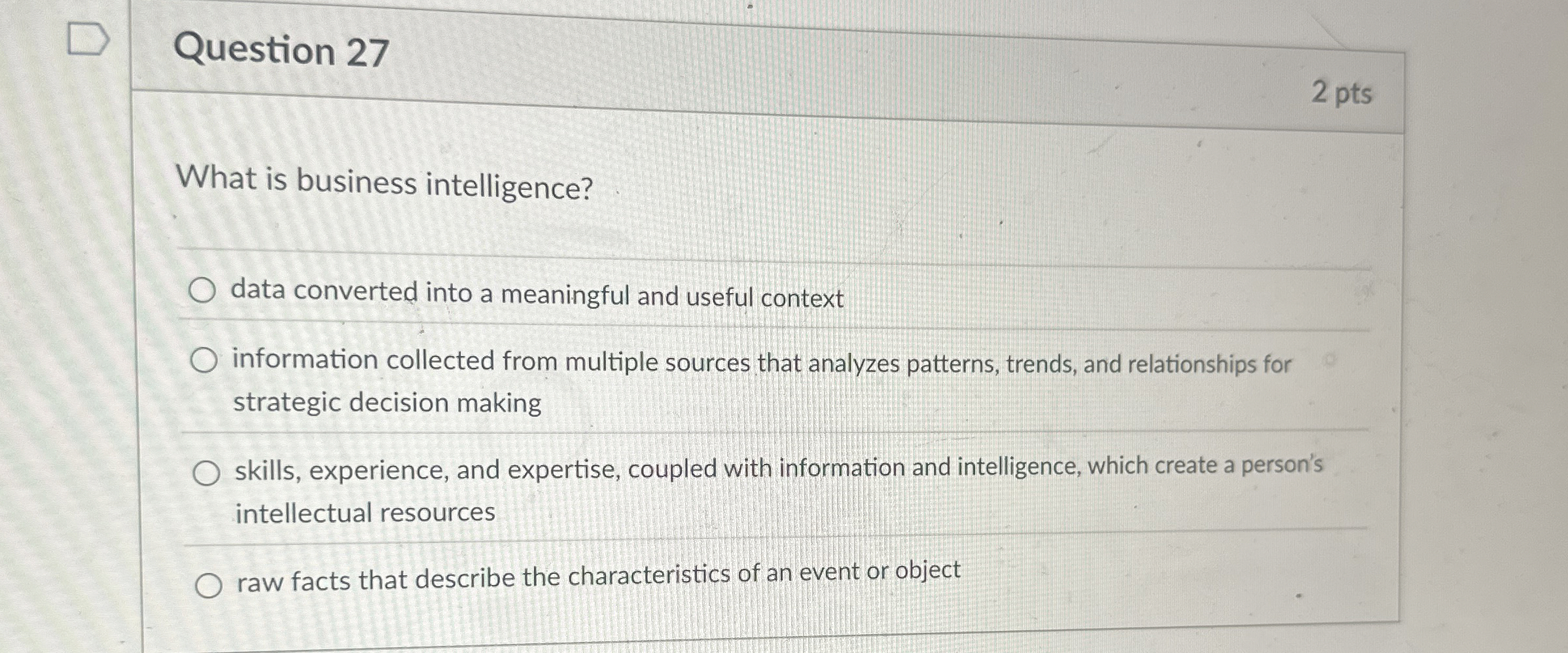
Task: Select the second answer's radio button
Action: pyautogui.click(x=205, y=359)
